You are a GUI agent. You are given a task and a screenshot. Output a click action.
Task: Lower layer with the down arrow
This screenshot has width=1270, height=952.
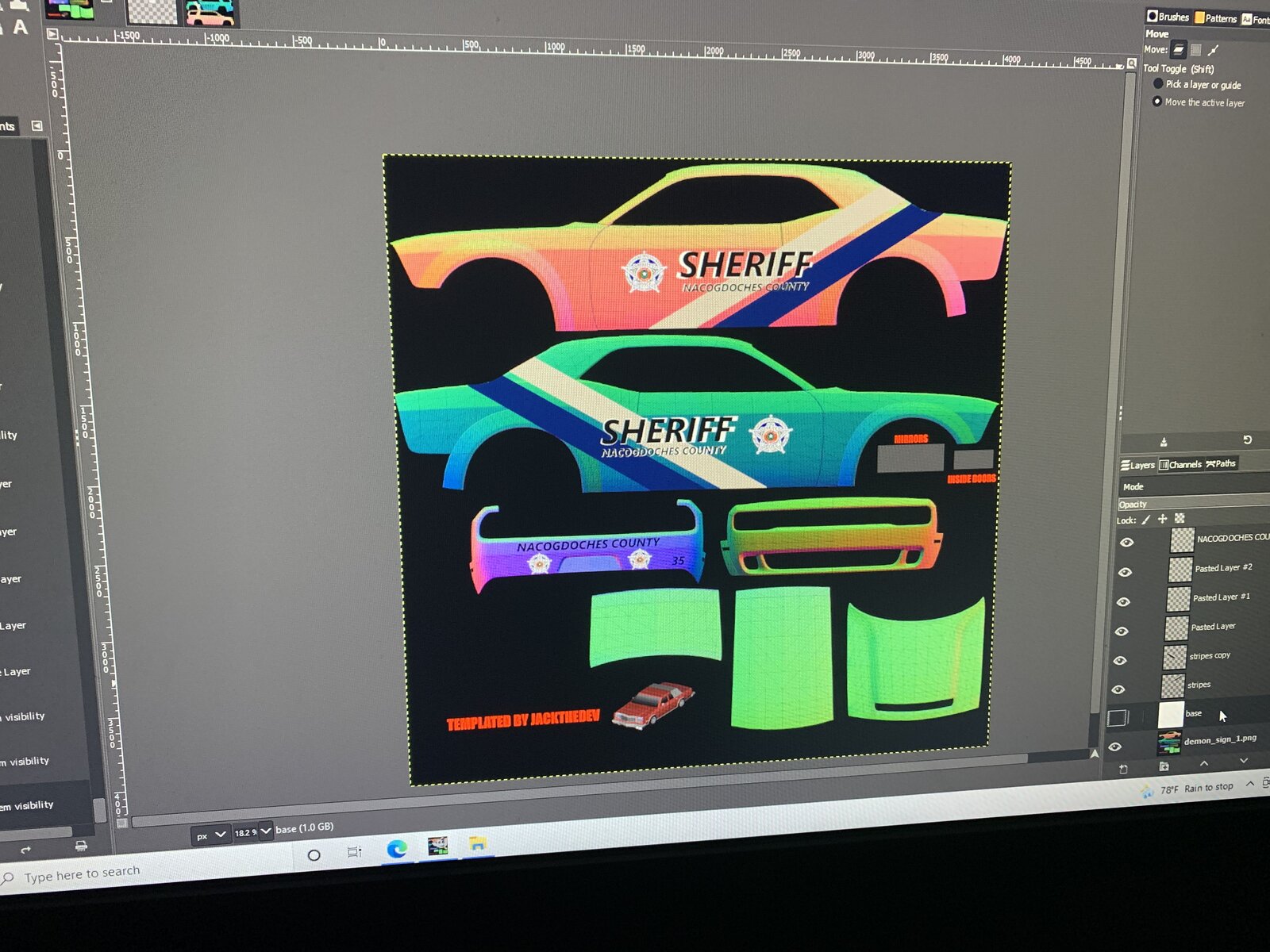click(1244, 761)
